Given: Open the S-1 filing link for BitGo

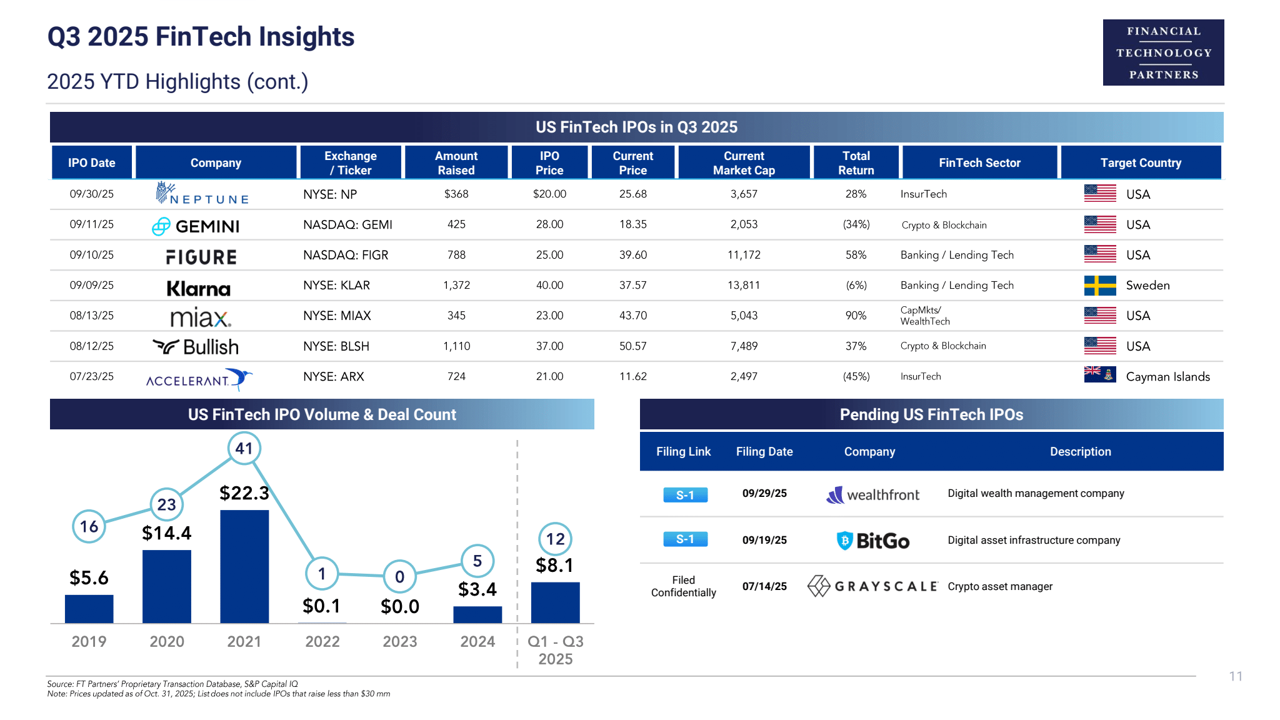Looking at the screenshot, I should 685,540.
